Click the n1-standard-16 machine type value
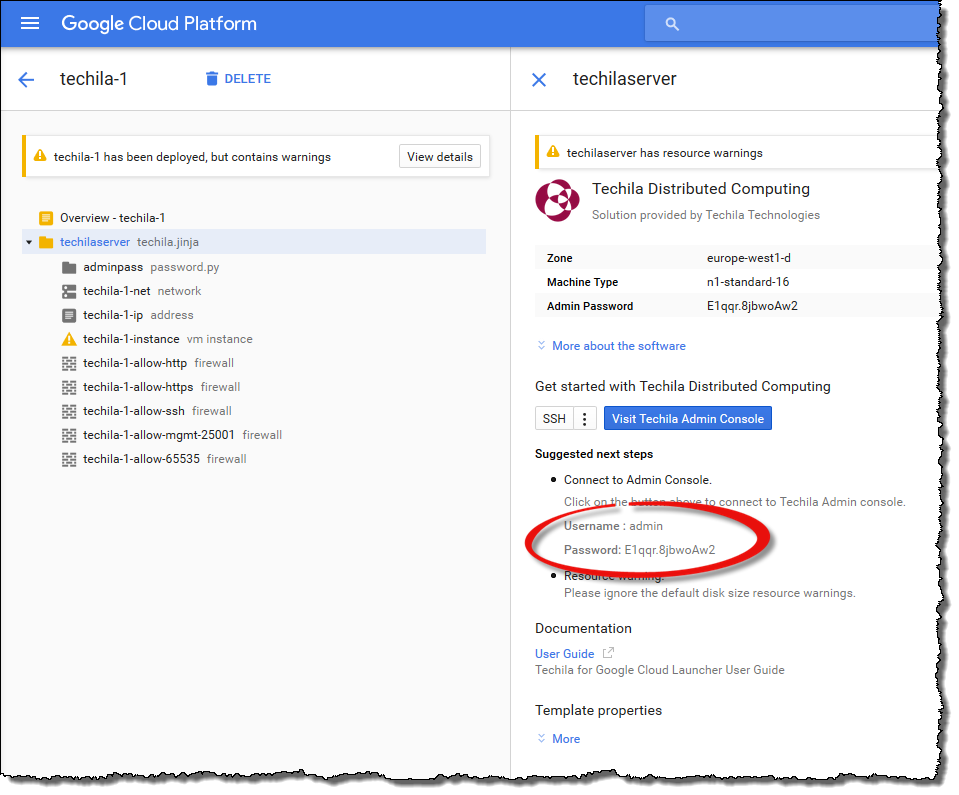The height and width of the screenshot is (795, 959). click(x=748, y=282)
